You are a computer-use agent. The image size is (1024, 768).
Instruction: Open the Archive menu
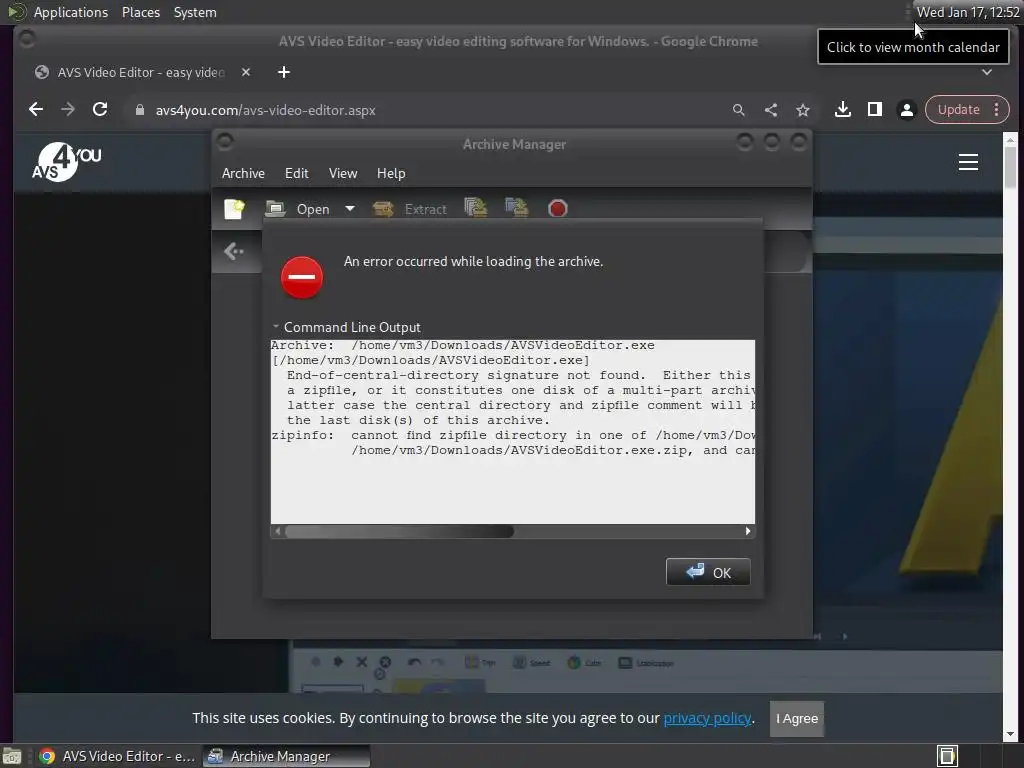tap(243, 173)
